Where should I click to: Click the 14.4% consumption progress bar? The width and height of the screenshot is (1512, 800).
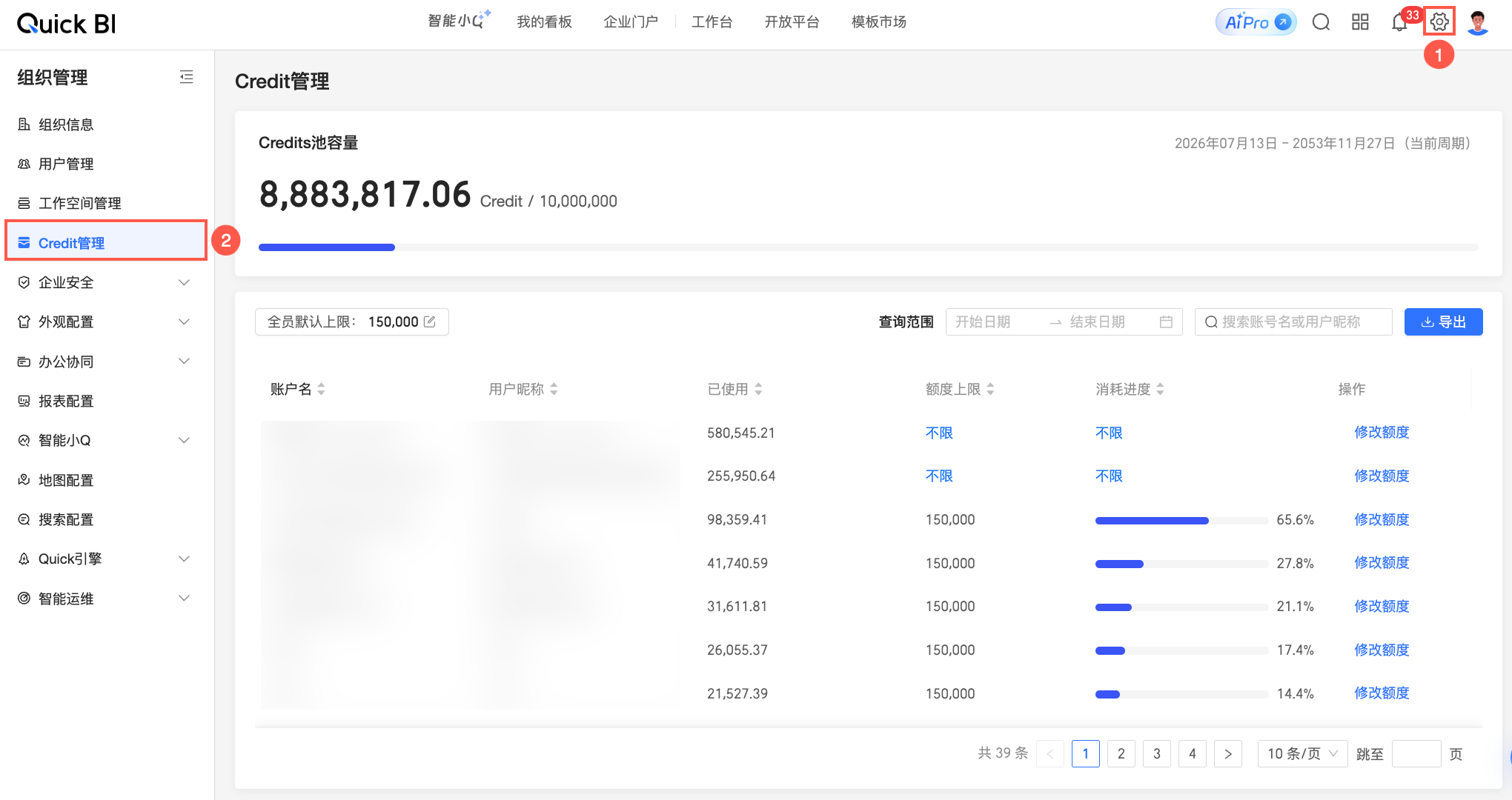1181,695
